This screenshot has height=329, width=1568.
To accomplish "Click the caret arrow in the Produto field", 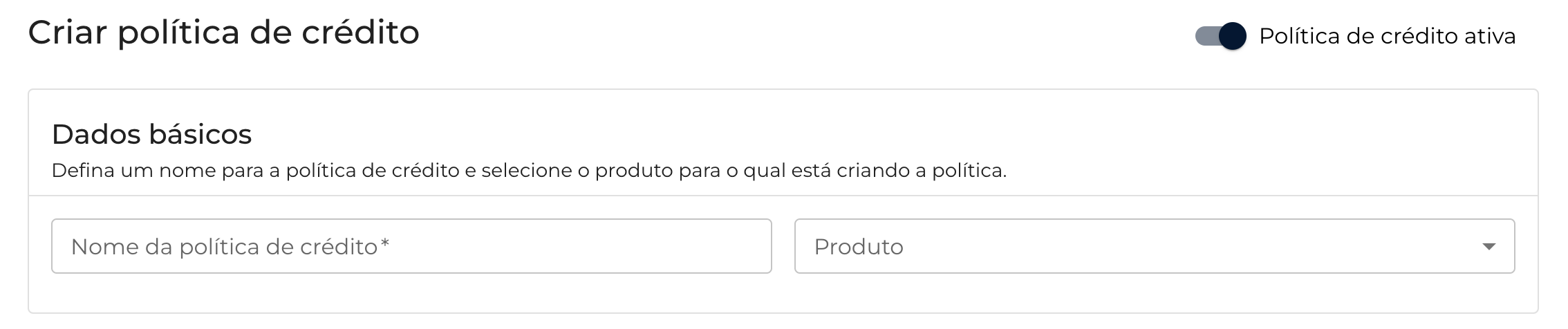I will (1489, 247).
